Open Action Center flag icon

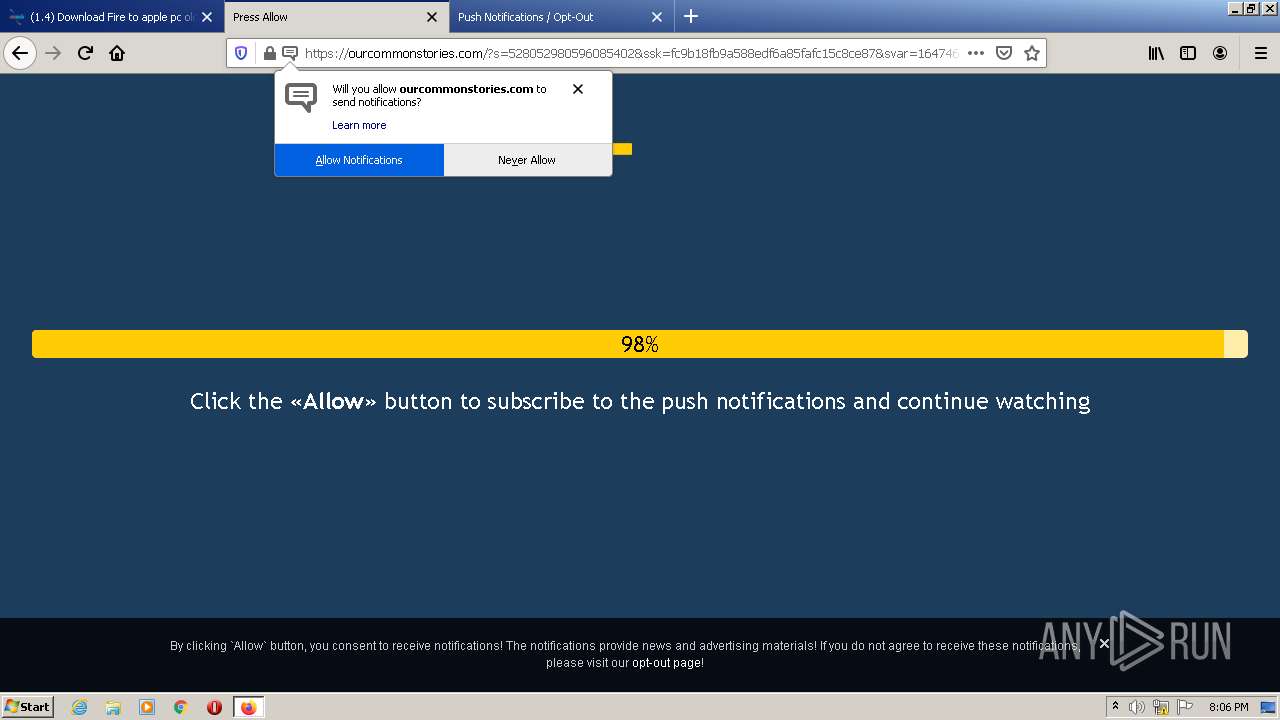pyautogui.click(x=1185, y=707)
